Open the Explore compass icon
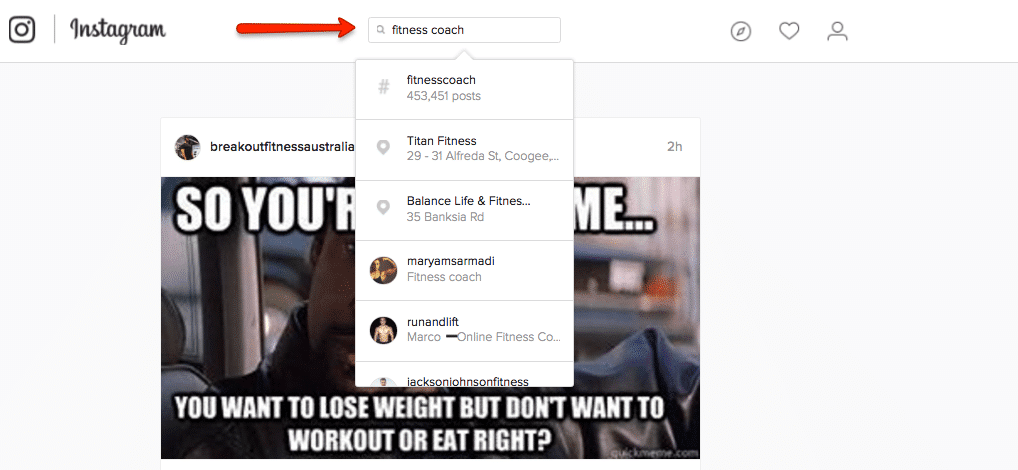Viewport: 1018px width, 470px height. 740,31
